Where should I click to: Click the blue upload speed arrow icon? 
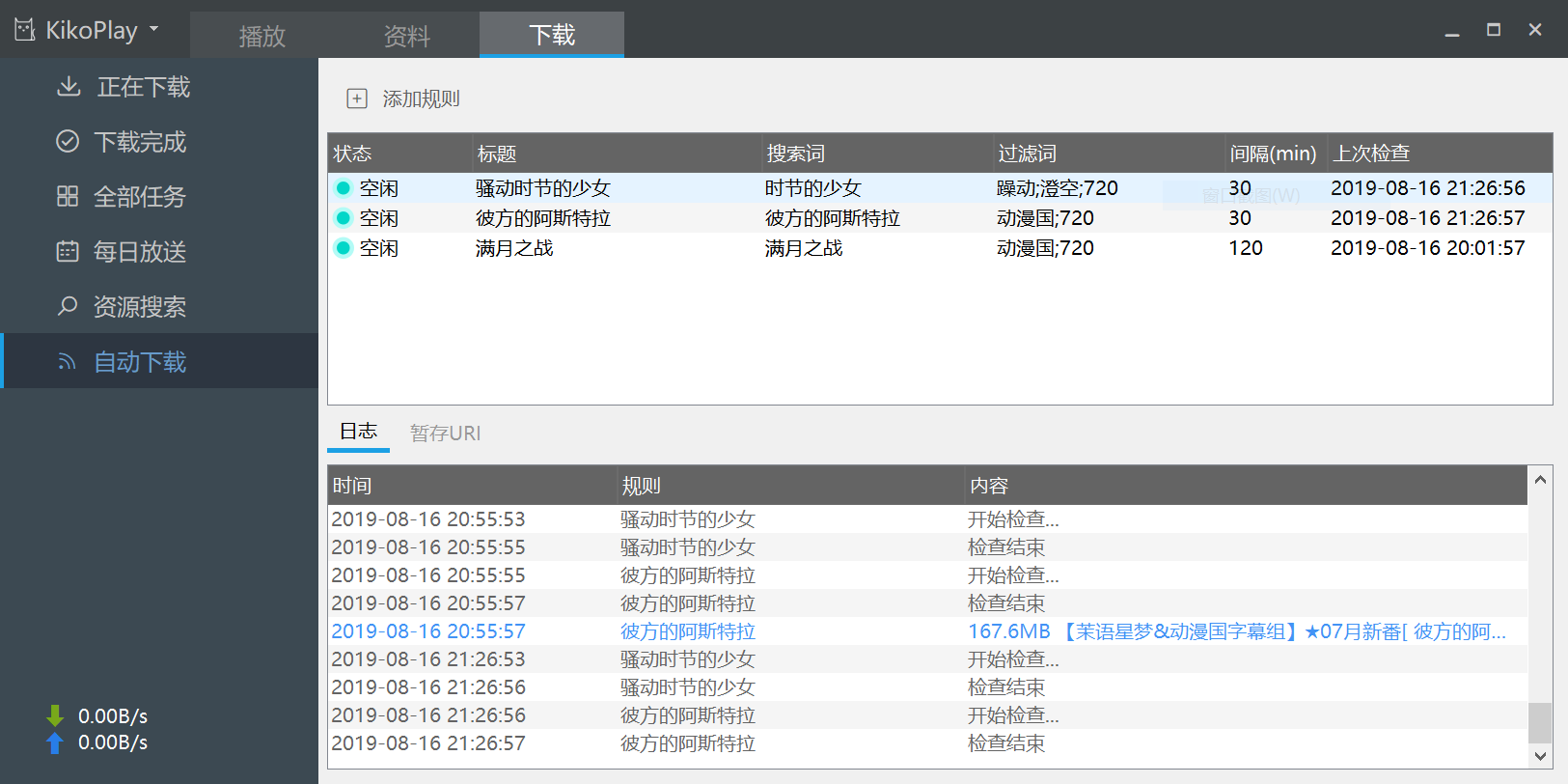[55, 742]
